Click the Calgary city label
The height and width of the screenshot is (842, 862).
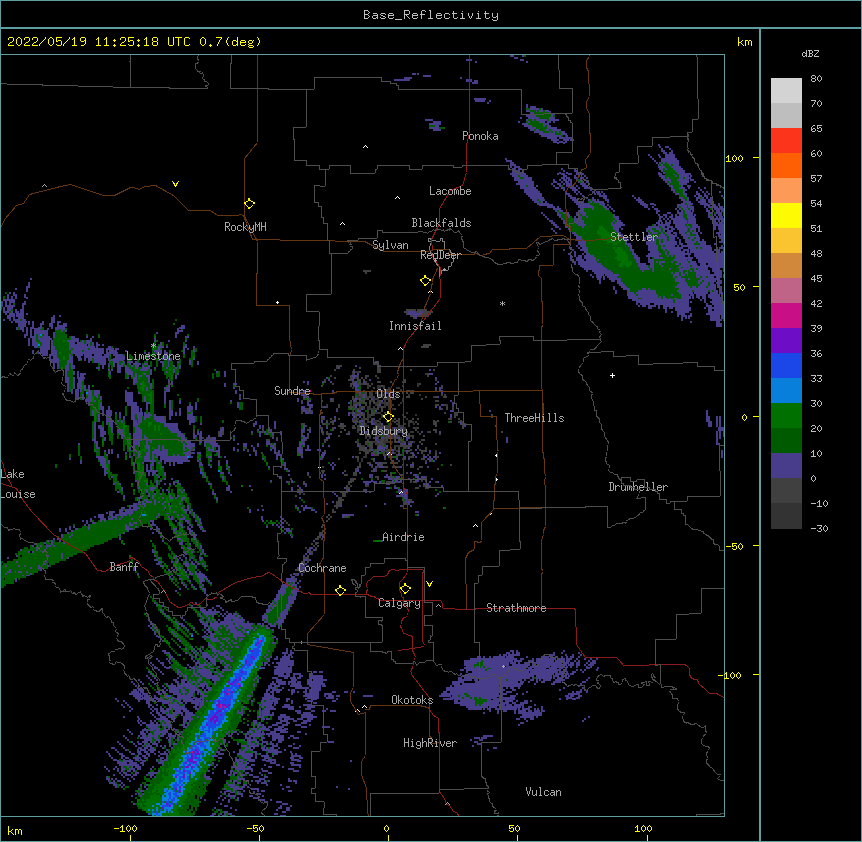point(399,603)
